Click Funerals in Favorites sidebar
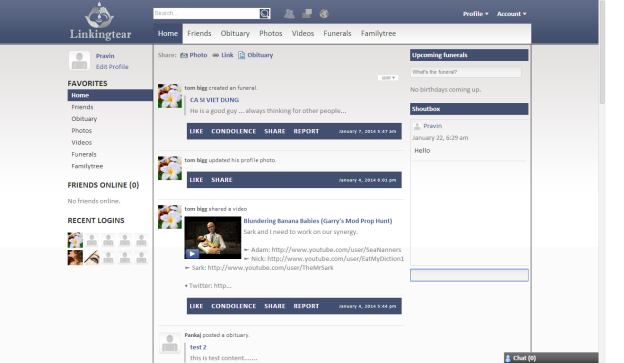Screen dimensions: 624x363 tap(84, 154)
